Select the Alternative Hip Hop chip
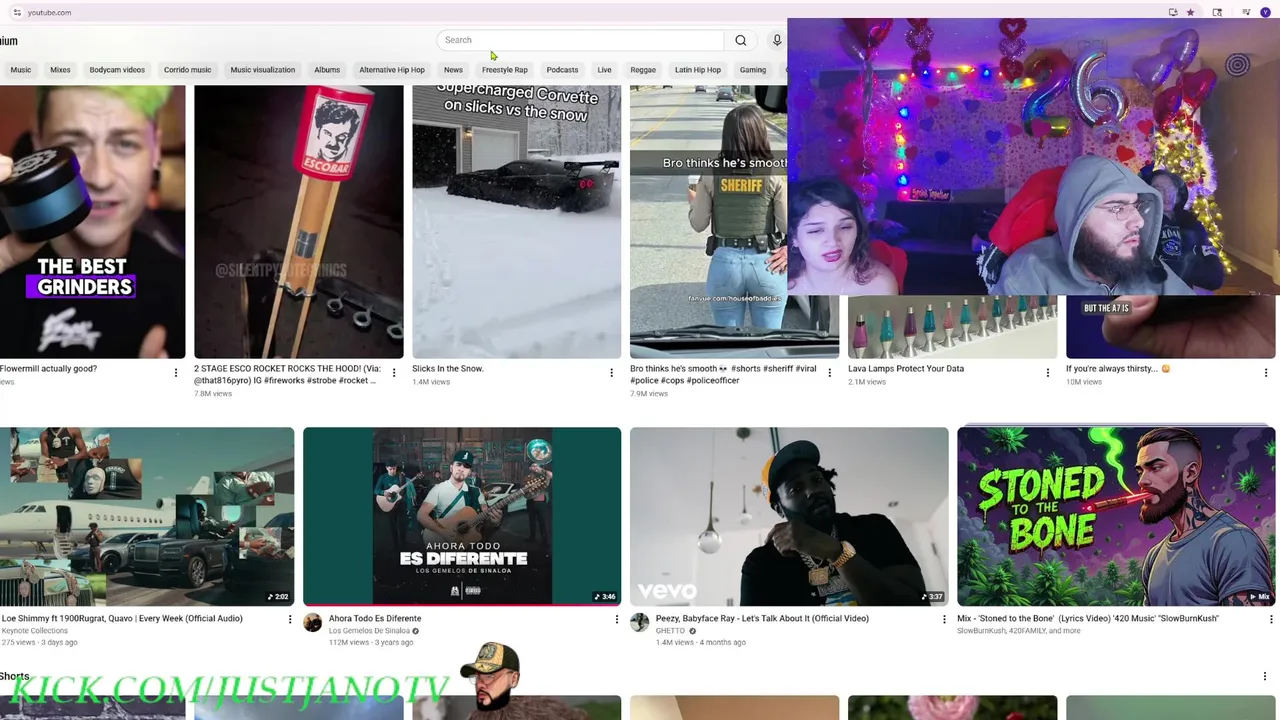 point(392,70)
